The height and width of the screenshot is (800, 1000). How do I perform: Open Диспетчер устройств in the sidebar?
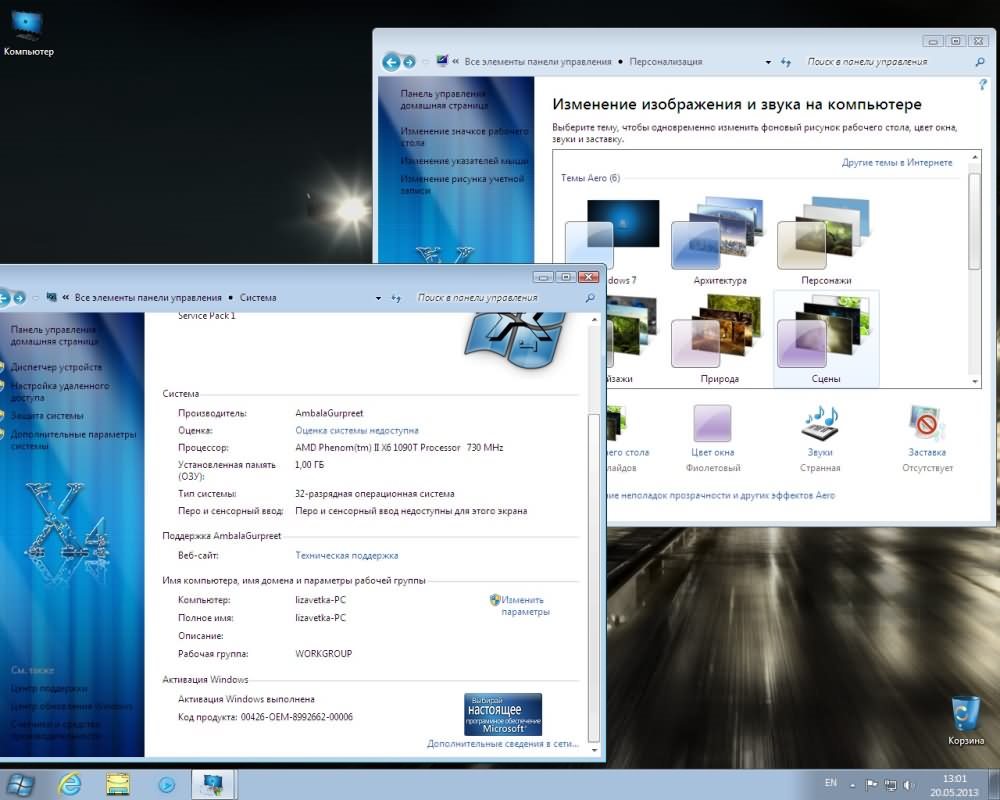[x=56, y=367]
